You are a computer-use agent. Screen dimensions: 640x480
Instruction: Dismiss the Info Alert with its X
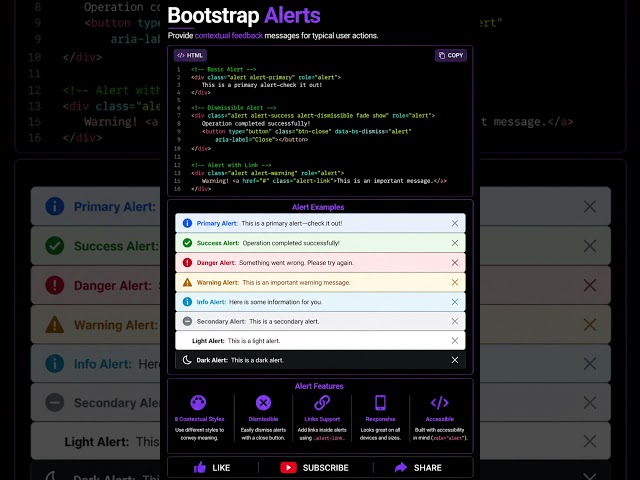[455, 302]
